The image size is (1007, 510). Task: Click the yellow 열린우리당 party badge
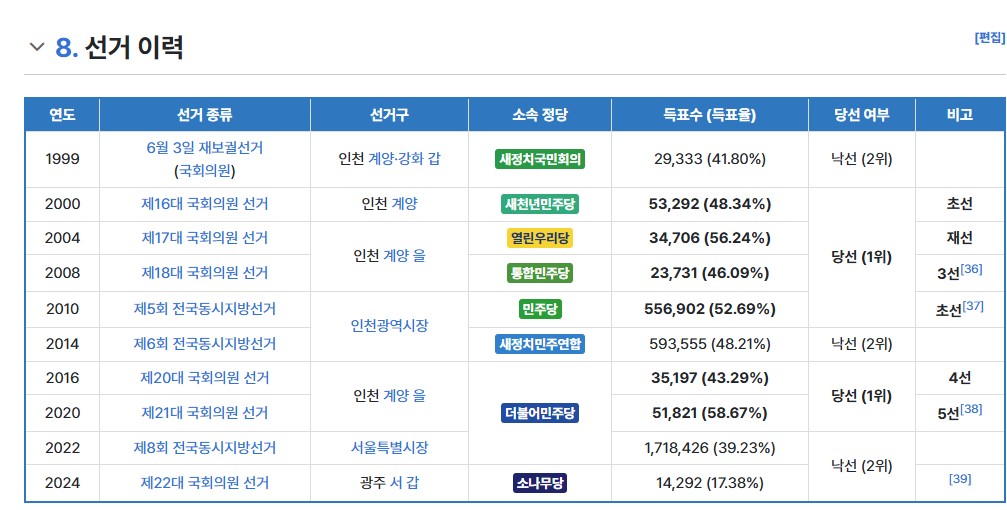tap(540, 238)
